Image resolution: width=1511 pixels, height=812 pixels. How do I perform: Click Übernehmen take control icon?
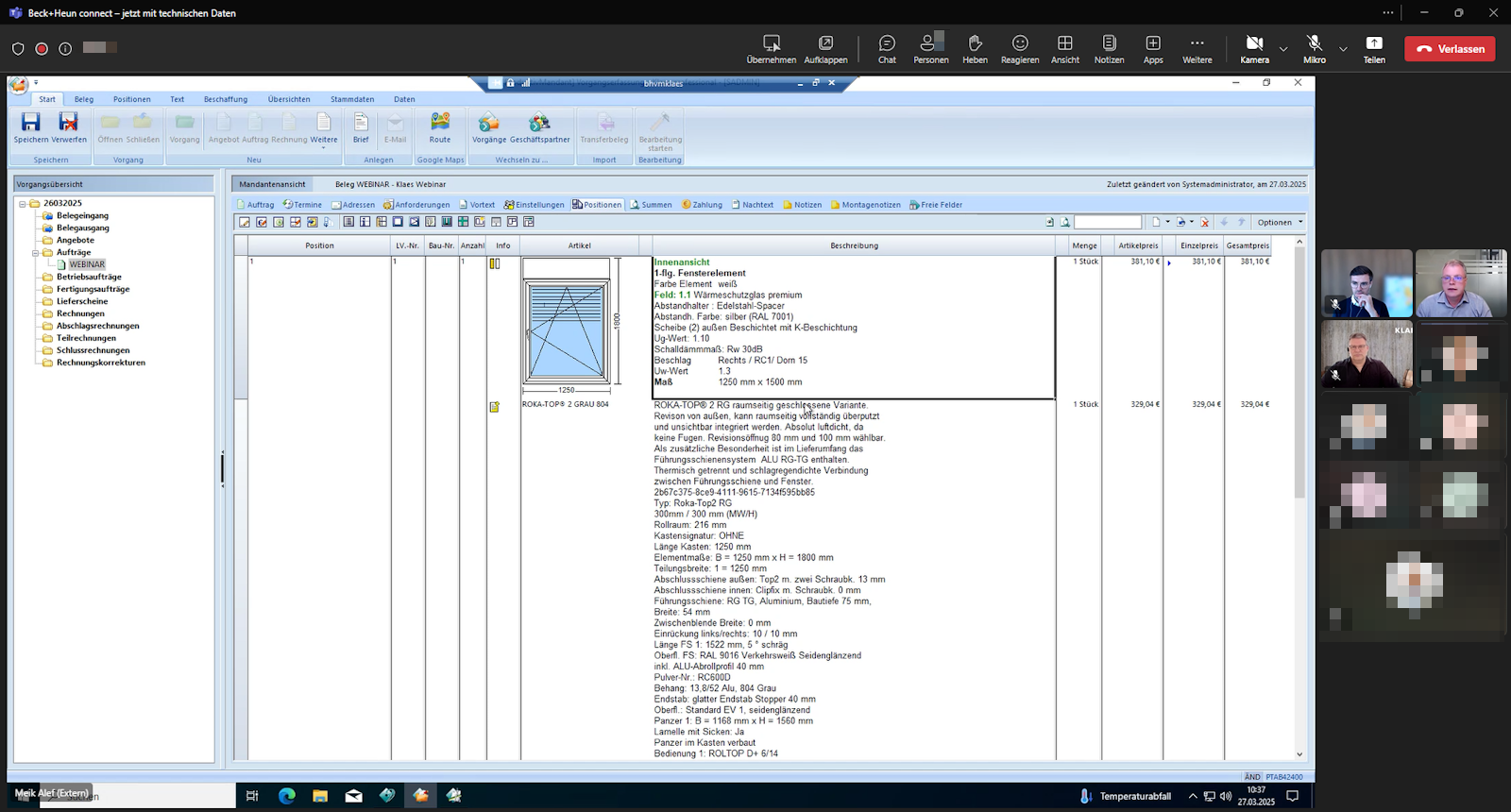[772, 48]
